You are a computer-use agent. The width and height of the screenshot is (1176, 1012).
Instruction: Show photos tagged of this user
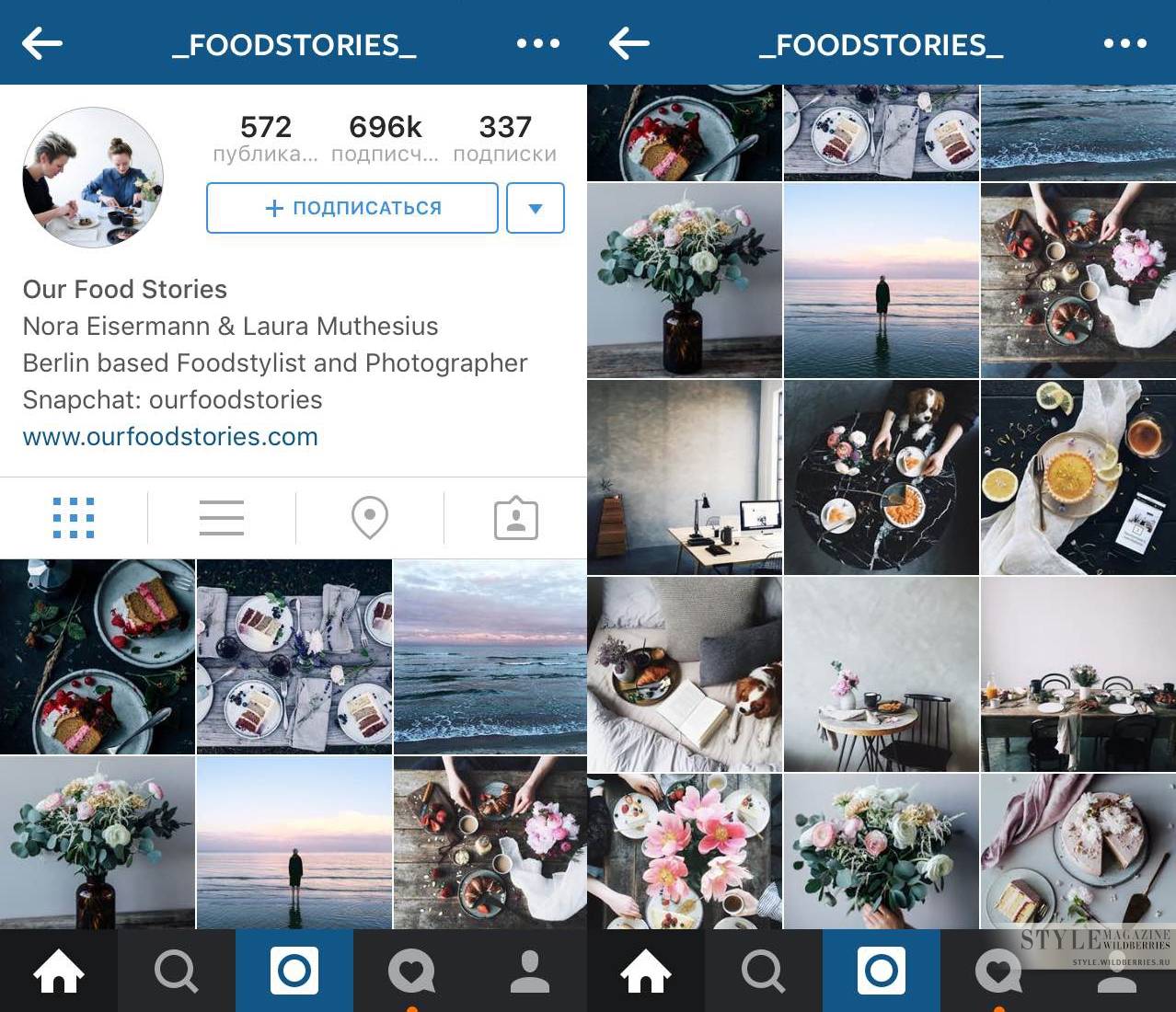[516, 518]
